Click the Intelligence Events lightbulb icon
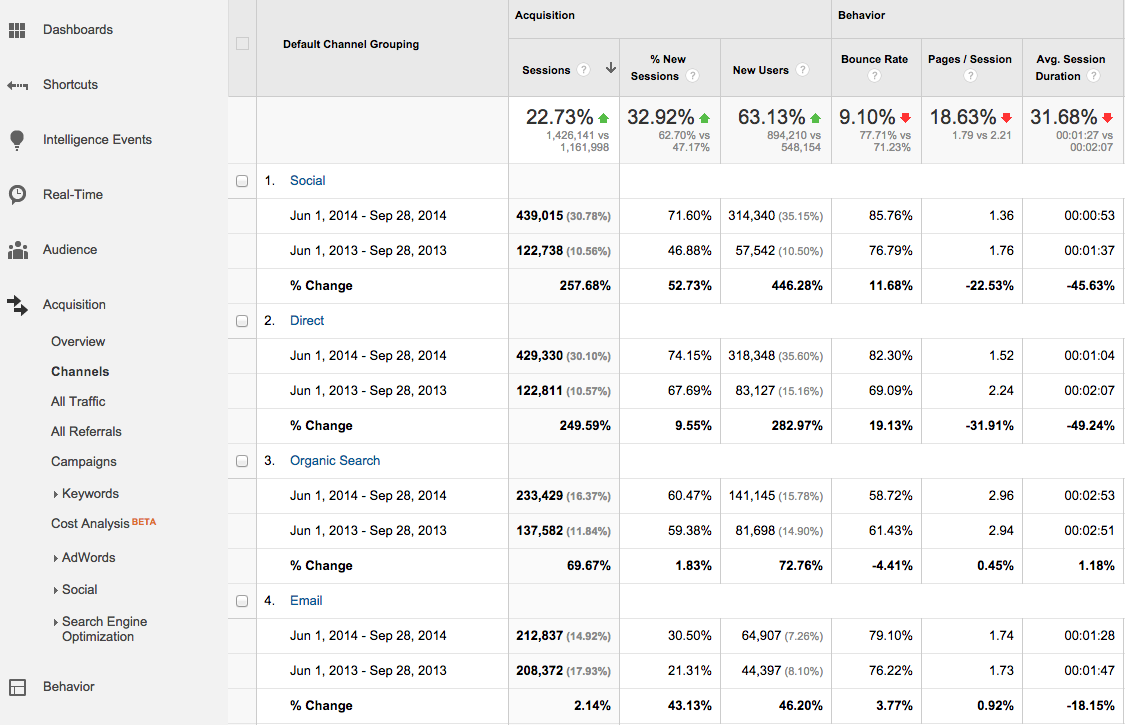1125x725 pixels. click(x=16, y=140)
